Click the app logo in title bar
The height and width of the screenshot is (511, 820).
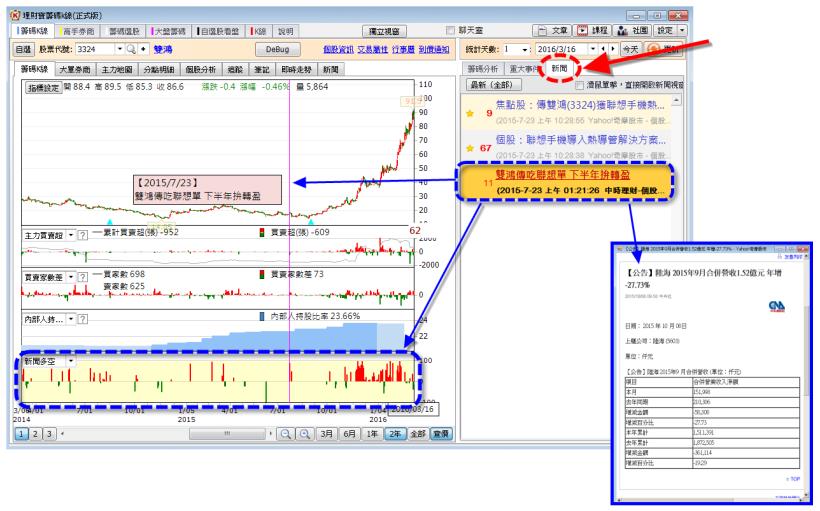15,15
